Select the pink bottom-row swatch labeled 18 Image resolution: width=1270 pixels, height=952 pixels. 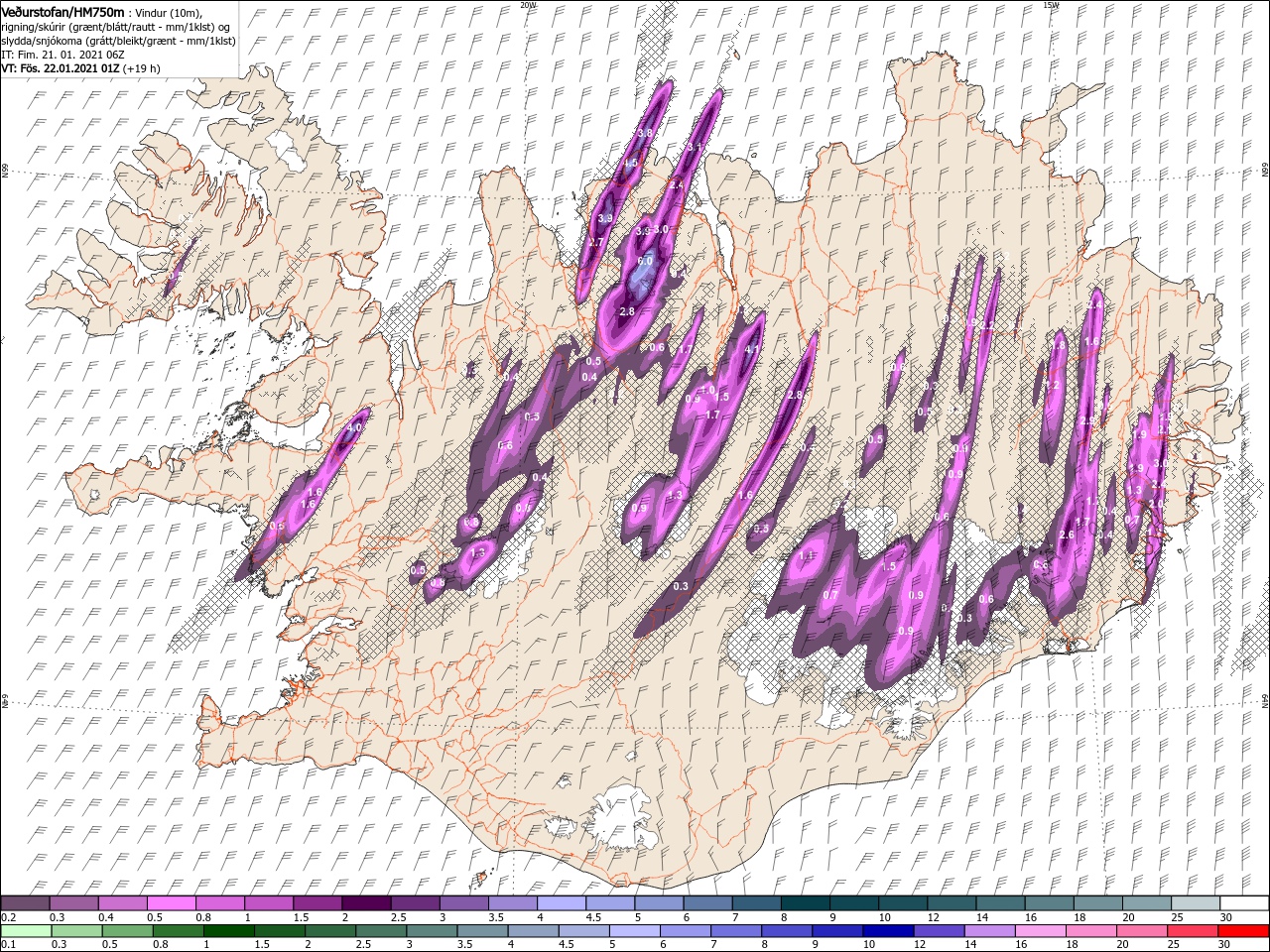(1090, 931)
